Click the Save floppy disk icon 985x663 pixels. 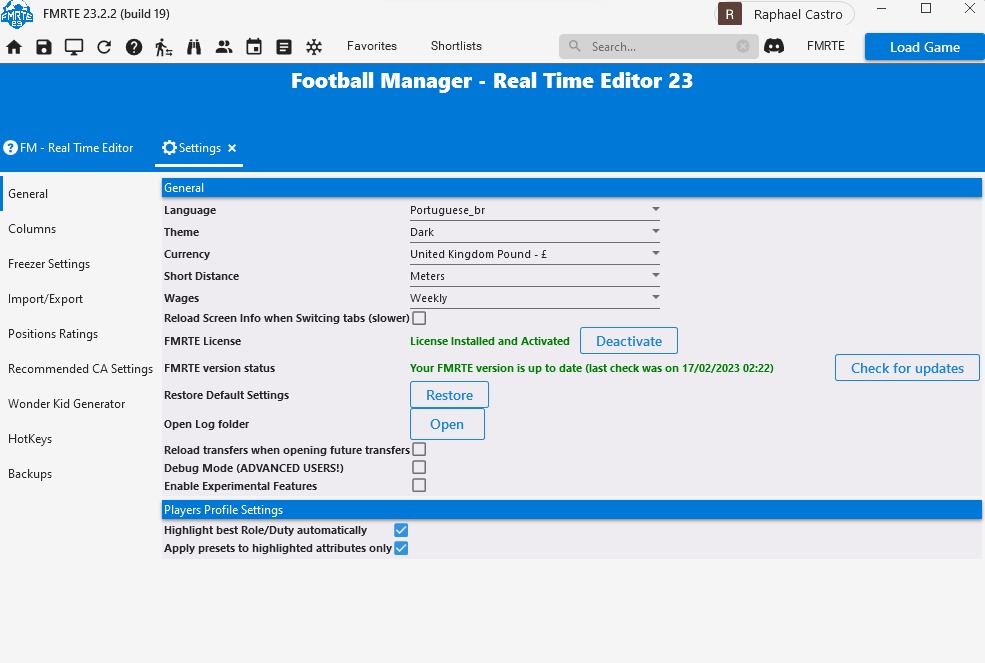pos(44,47)
